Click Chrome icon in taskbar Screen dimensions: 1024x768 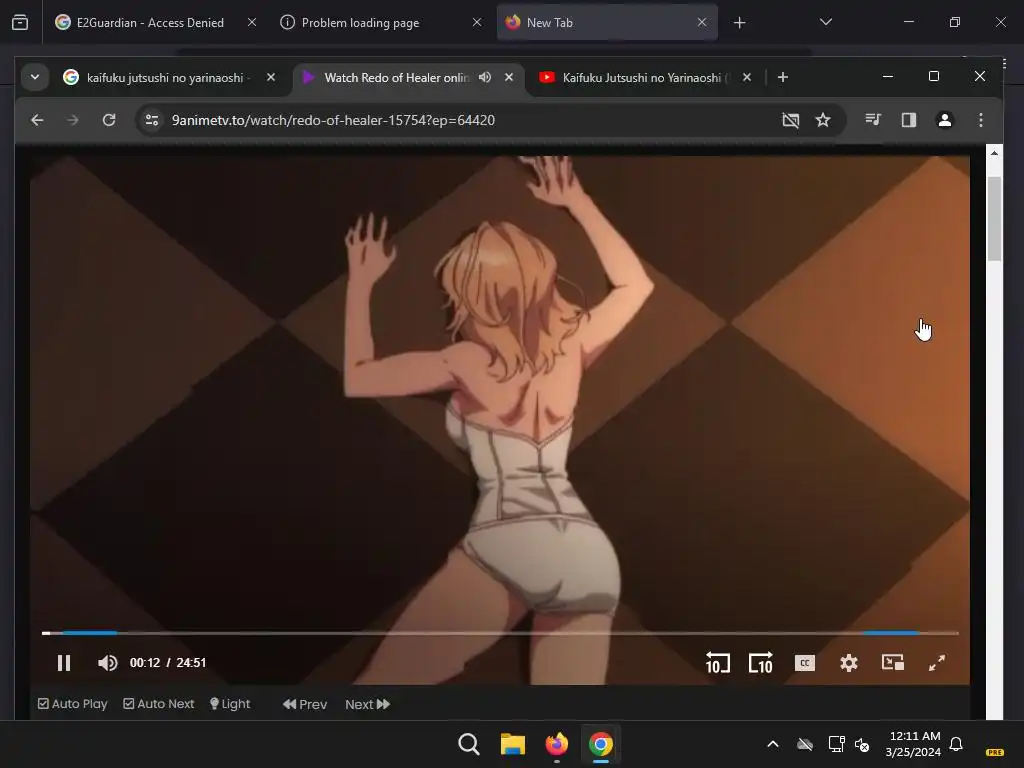pos(601,744)
